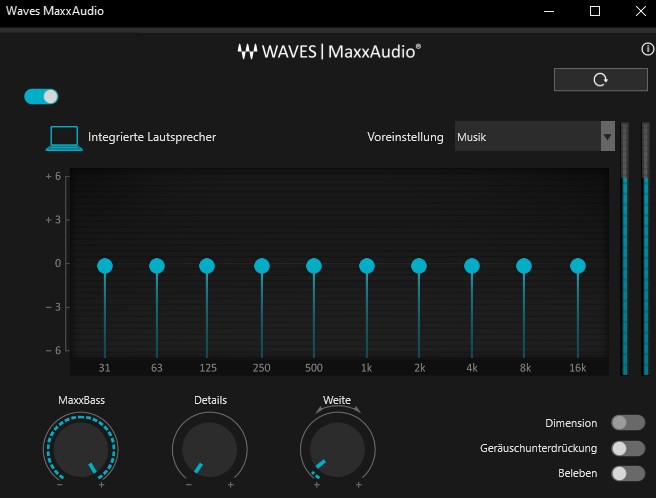The height and width of the screenshot is (498, 656).
Task: Click the +6 scale label
Action: [x=53, y=176]
